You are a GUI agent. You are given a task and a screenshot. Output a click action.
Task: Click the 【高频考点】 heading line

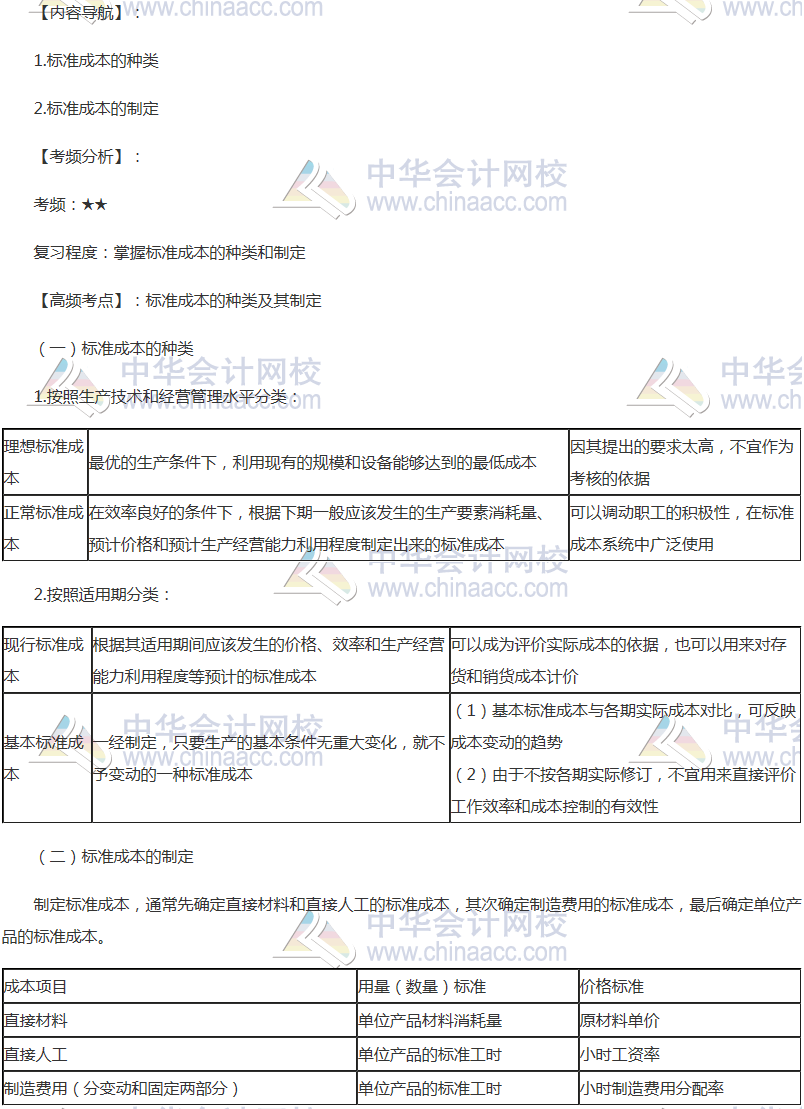pyautogui.click(x=178, y=300)
